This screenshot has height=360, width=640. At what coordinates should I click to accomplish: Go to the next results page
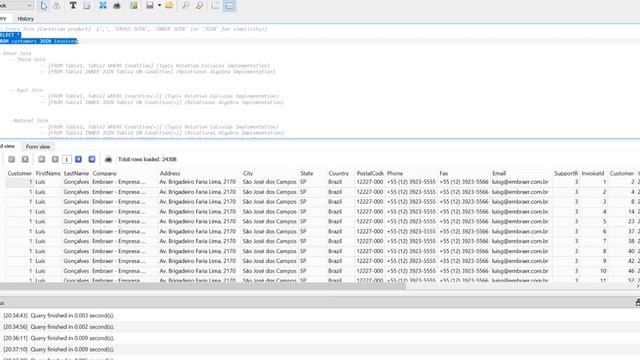tap(78, 159)
